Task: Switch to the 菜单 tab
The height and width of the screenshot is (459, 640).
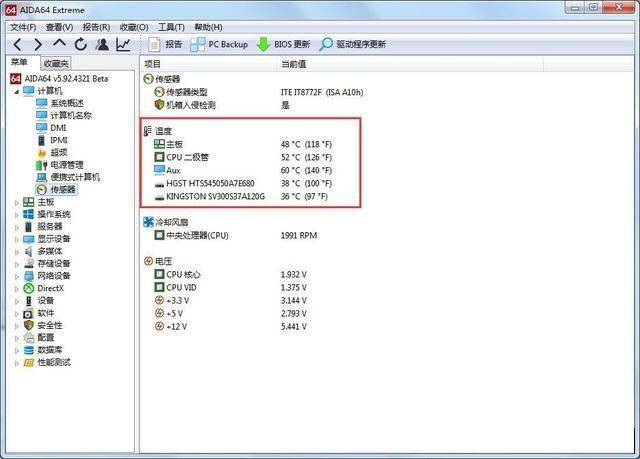Action: pos(20,62)
